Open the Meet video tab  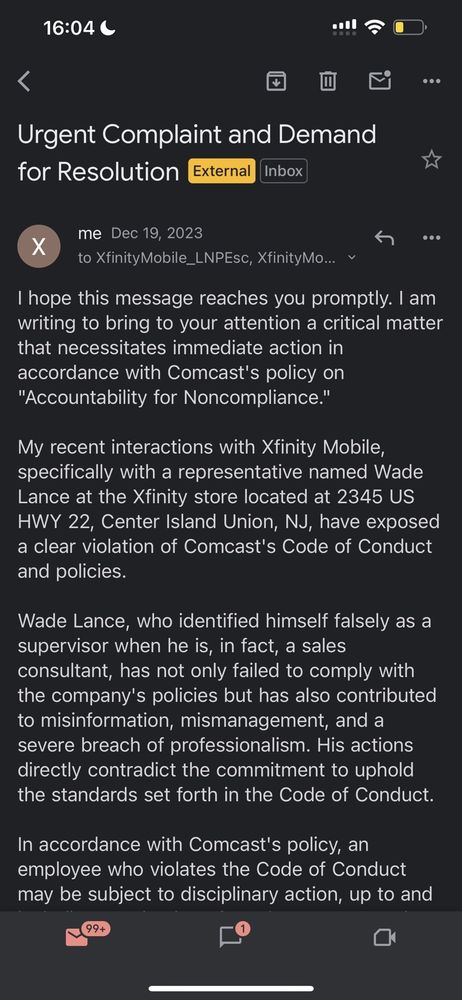click(x=385, y=937)
